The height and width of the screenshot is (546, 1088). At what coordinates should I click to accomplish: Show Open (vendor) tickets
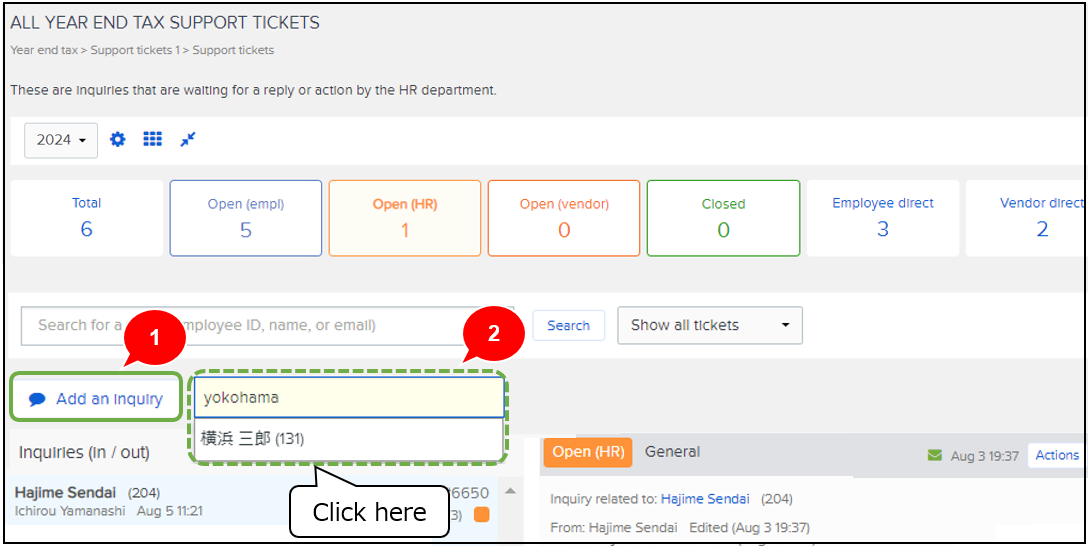pos(564,217)
